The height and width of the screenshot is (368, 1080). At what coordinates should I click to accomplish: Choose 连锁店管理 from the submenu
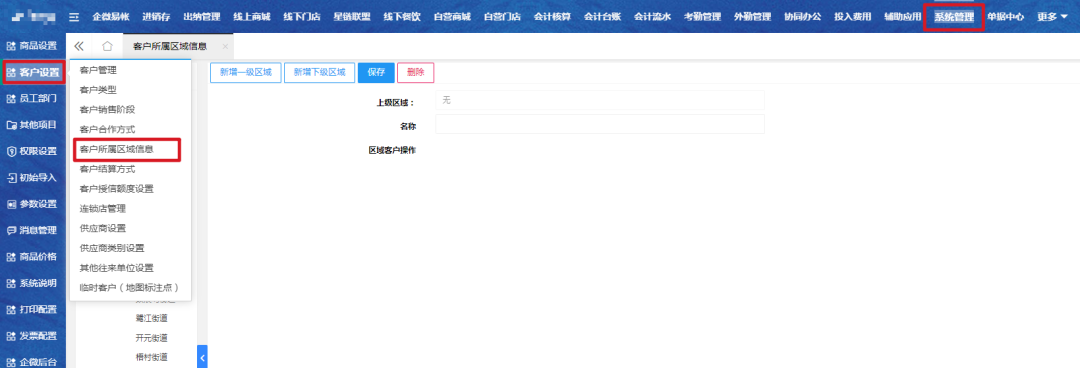point(103,208)
